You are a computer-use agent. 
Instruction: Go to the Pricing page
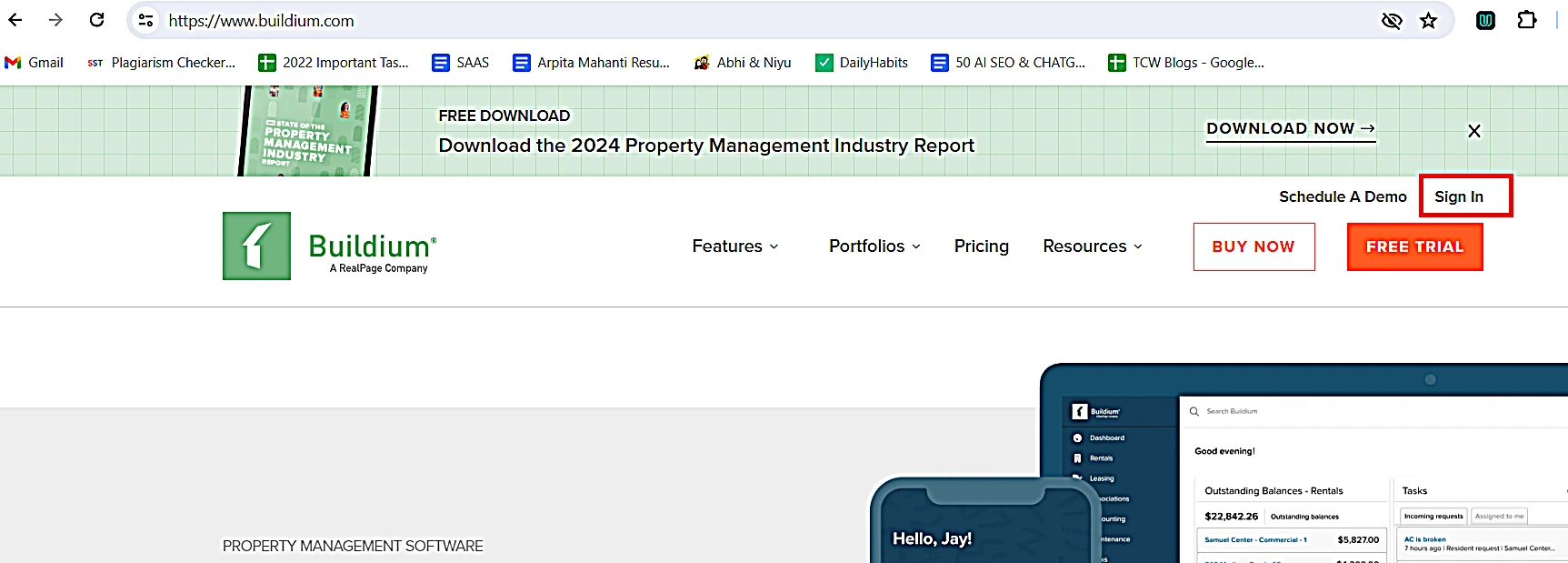click(981, 246)
